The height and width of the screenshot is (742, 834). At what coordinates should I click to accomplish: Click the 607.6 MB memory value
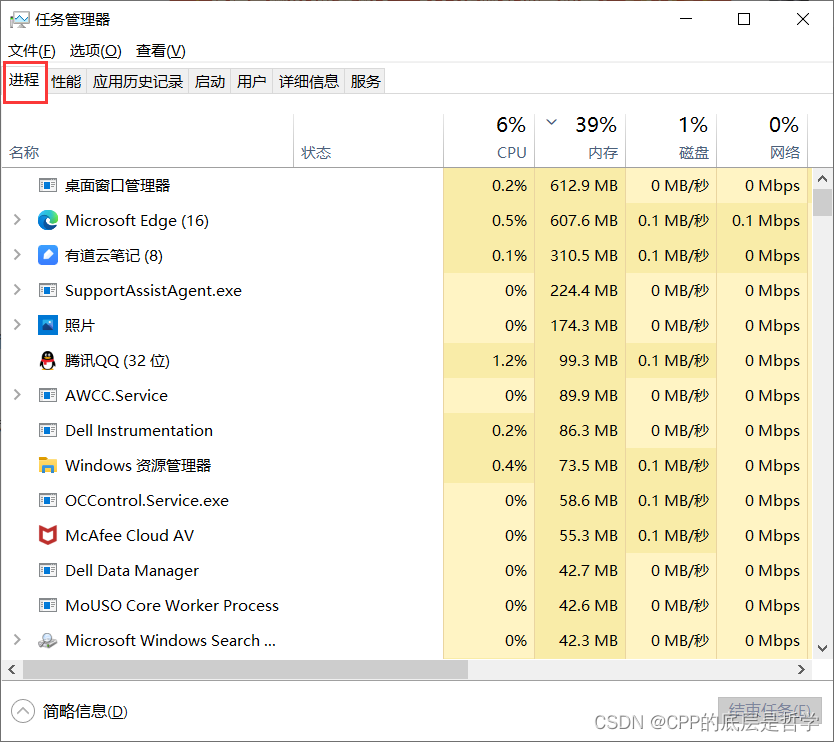pos(583,220)
